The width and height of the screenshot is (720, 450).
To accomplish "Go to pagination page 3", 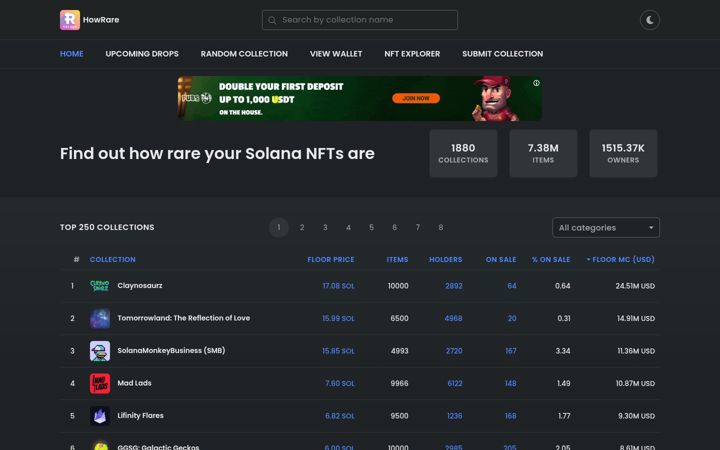I will (325, 227).
